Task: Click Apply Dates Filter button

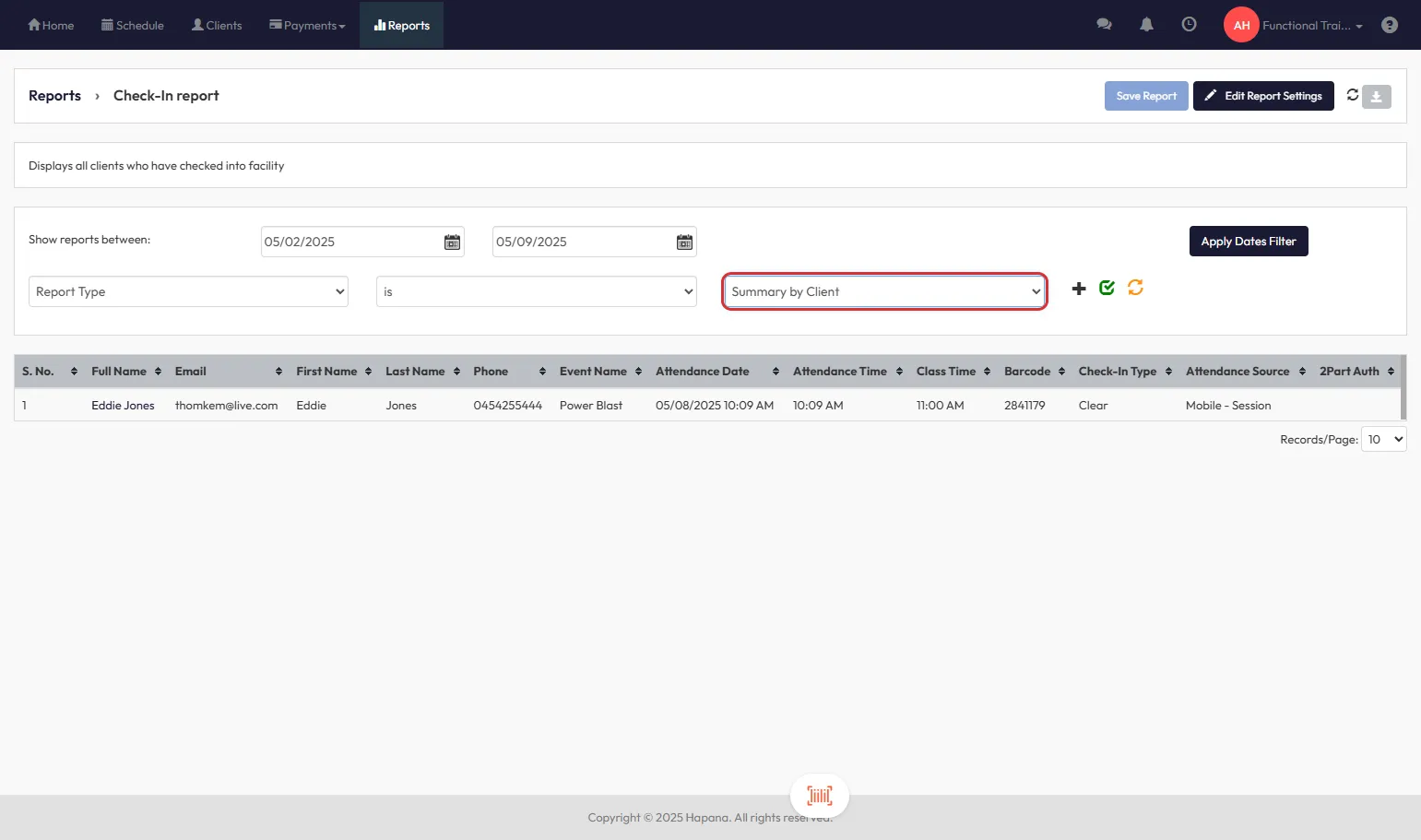Action: pos(1248,242)
